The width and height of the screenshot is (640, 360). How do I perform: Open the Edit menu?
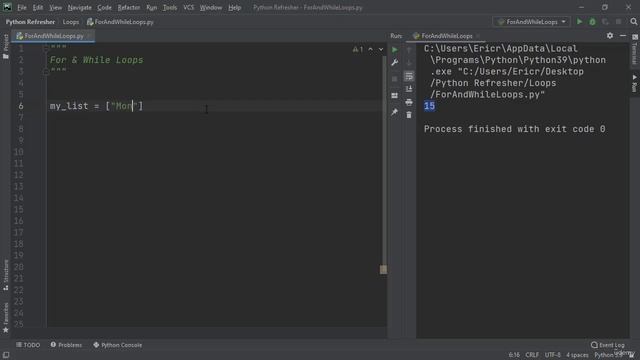(x=38, y=7)
